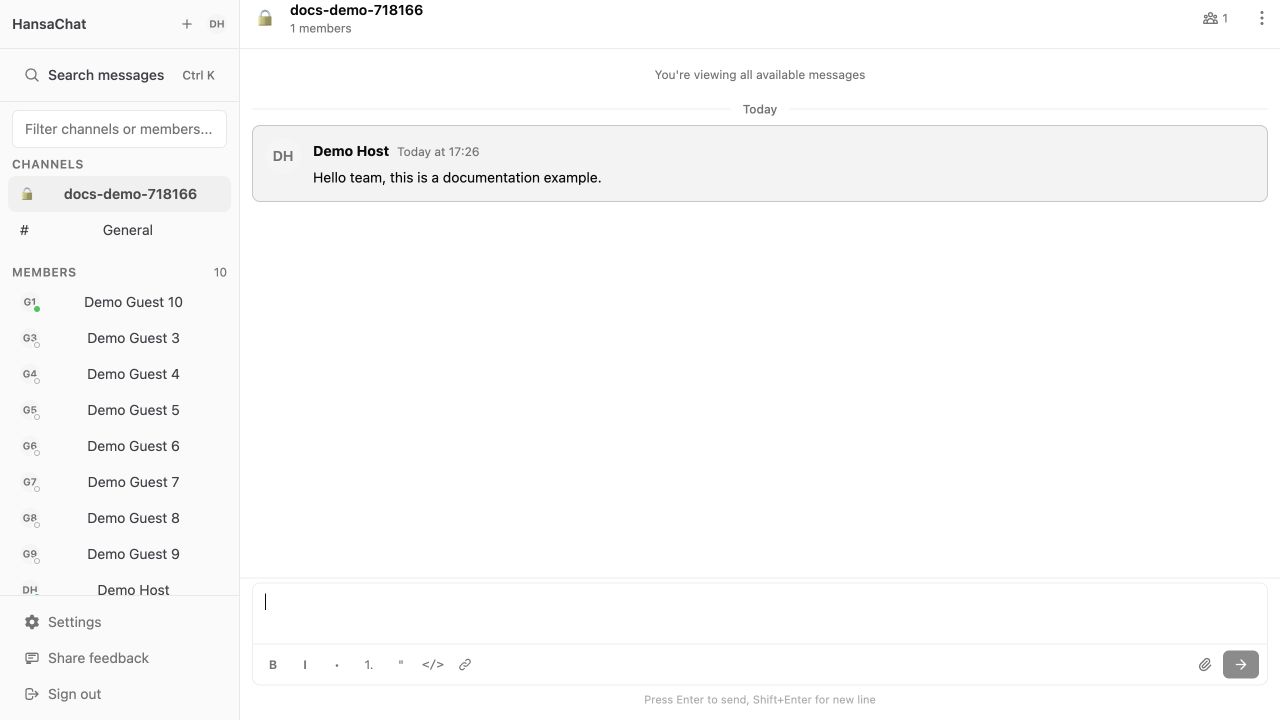
Task: Click Demo Guest 6's G6 avatar
Action: click(x=30, y=446)
